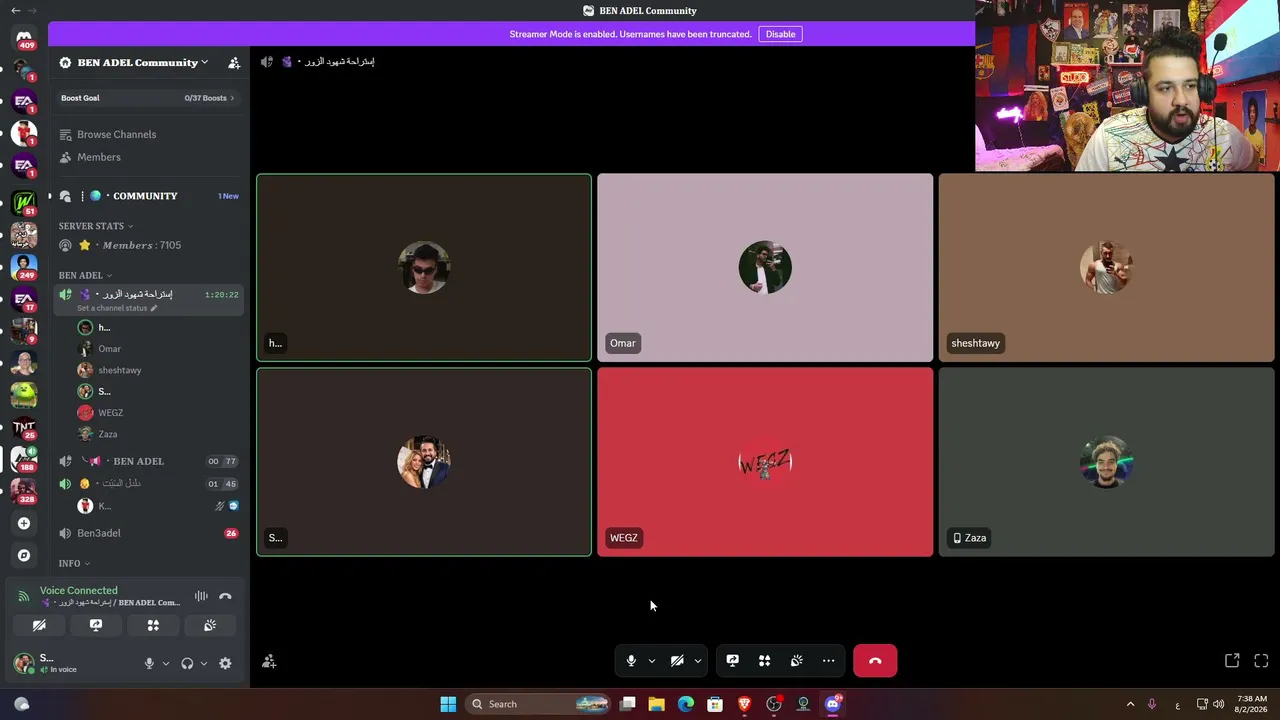Viewport: 1280px width, 720px height.
Task: Open Members: 7105 stats channel
Action: [148, 245]
